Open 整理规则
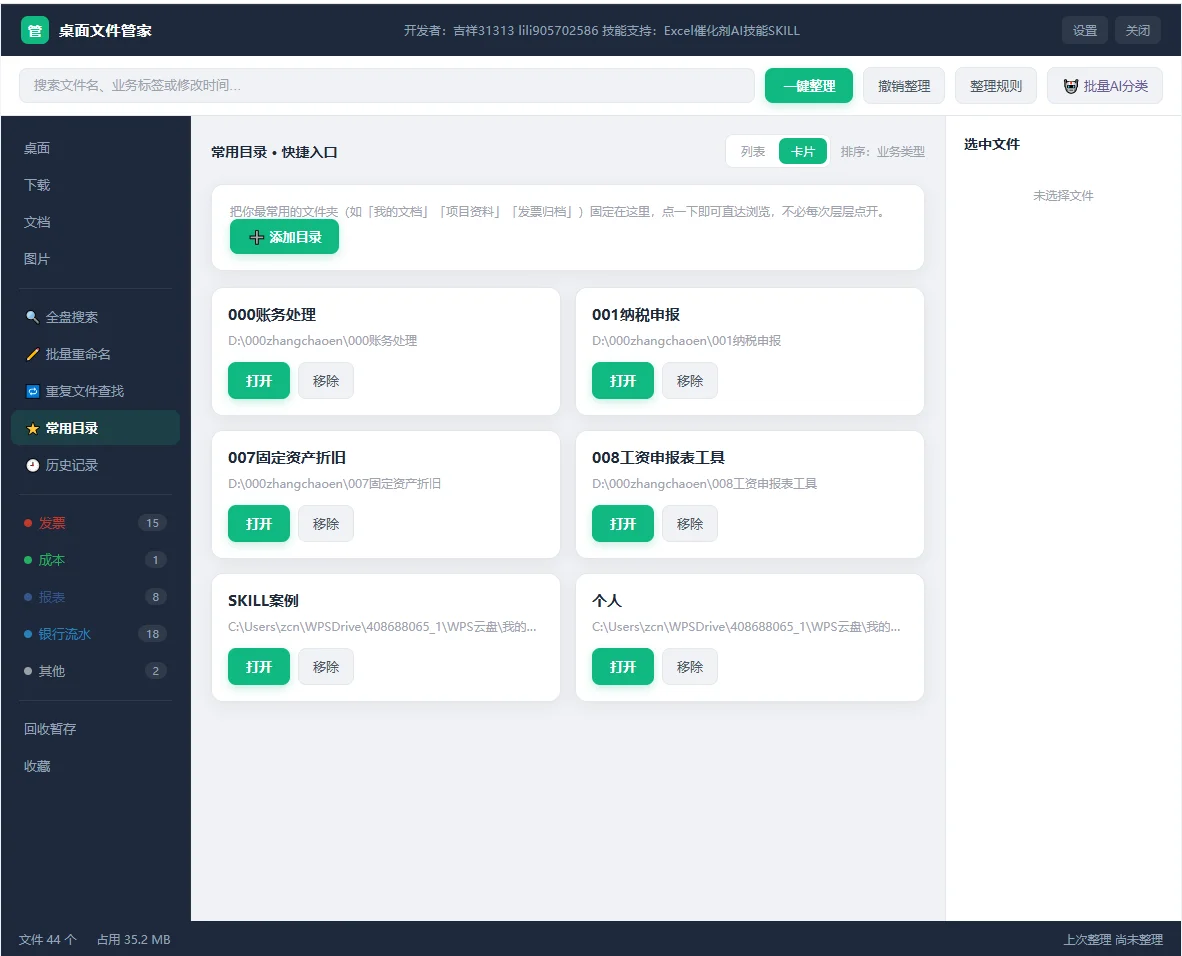The height and width of the screenshot is (956, 1182). [996, 86]
